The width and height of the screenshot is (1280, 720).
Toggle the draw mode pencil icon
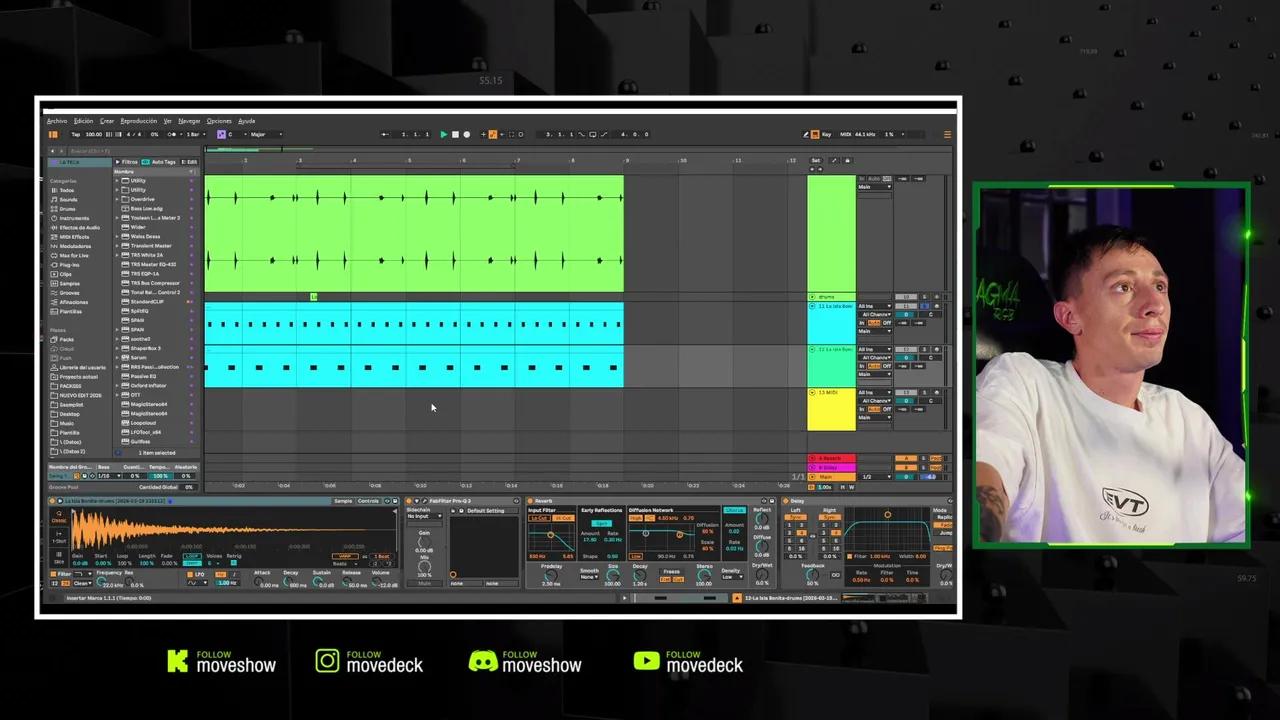pyautogui.click(x=806, y=134)
